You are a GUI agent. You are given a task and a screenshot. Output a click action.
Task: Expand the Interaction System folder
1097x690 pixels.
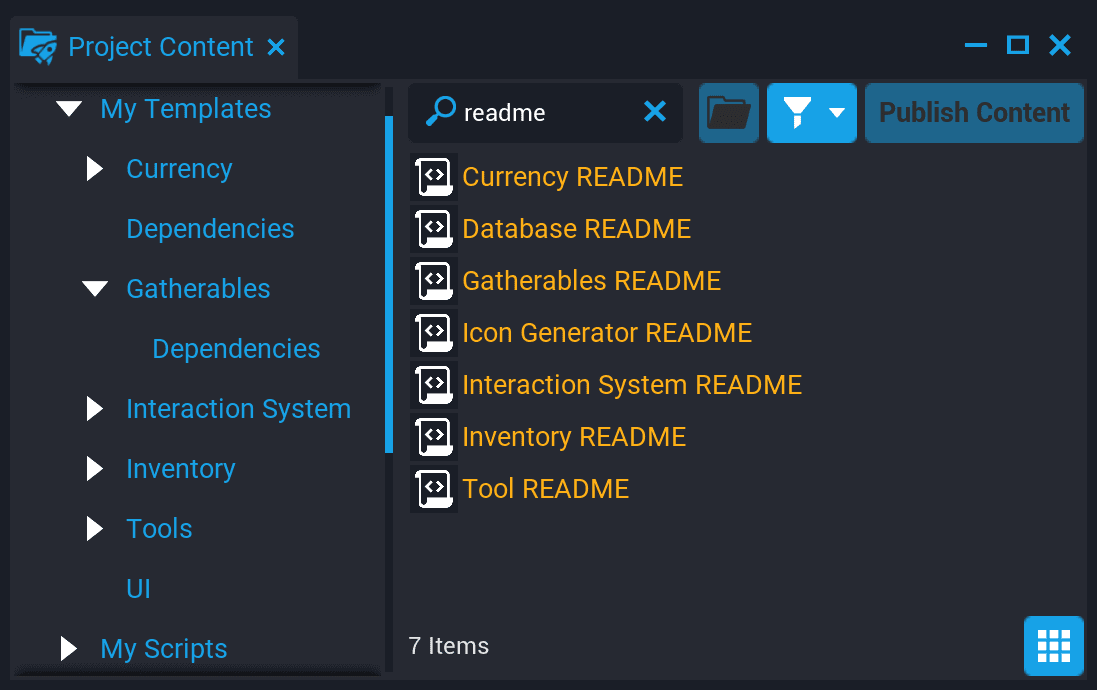(x=93, y=408)
